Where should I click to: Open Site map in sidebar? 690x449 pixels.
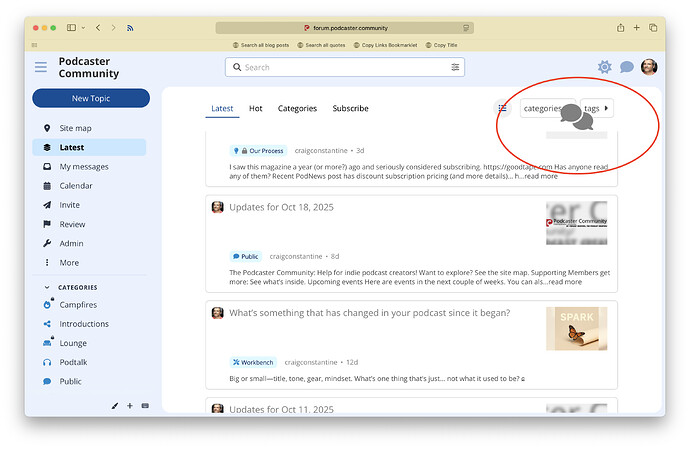pyautogui.click(x=75, y=128)
